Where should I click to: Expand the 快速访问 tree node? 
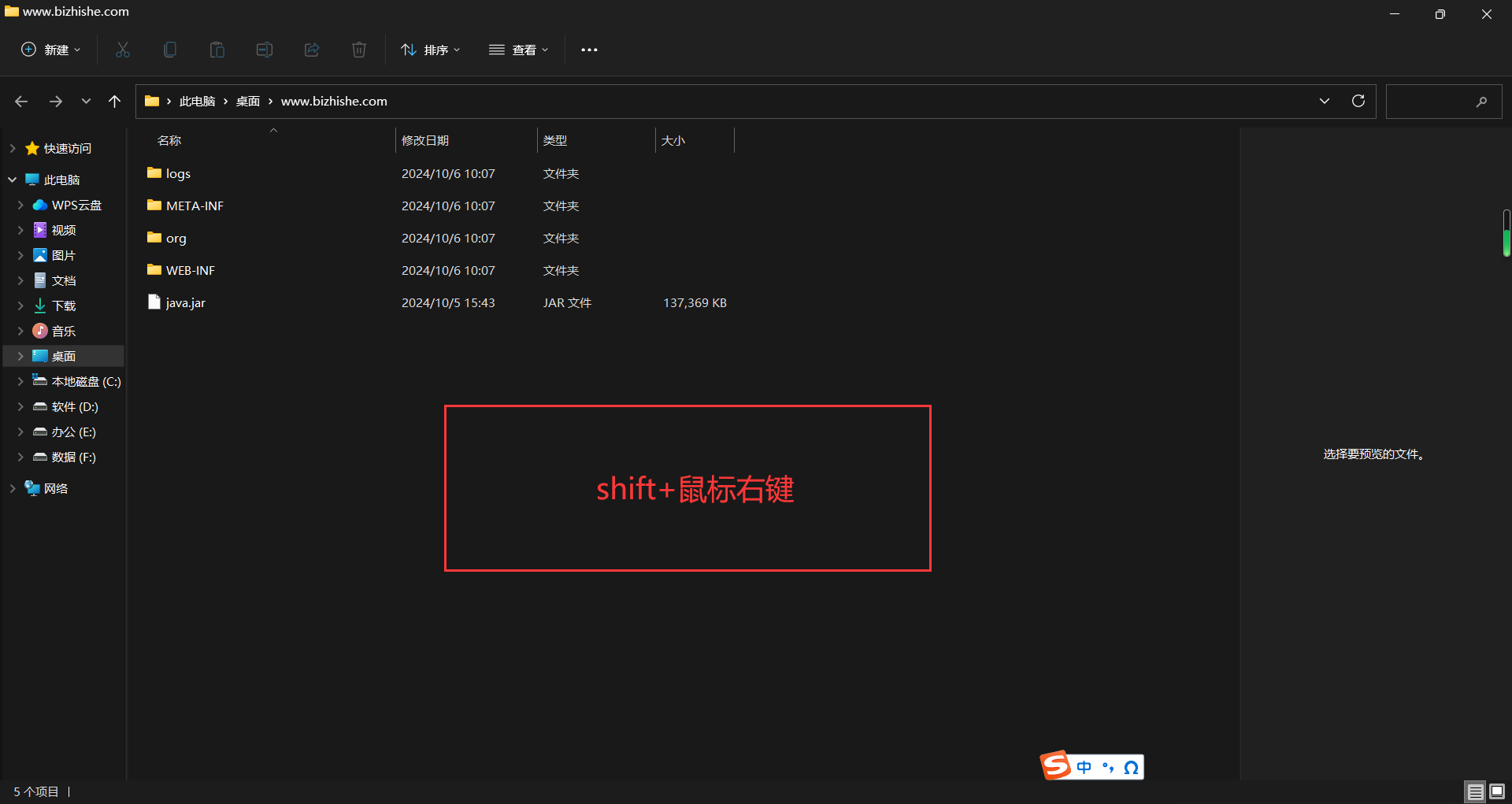[x=13, y=148]
